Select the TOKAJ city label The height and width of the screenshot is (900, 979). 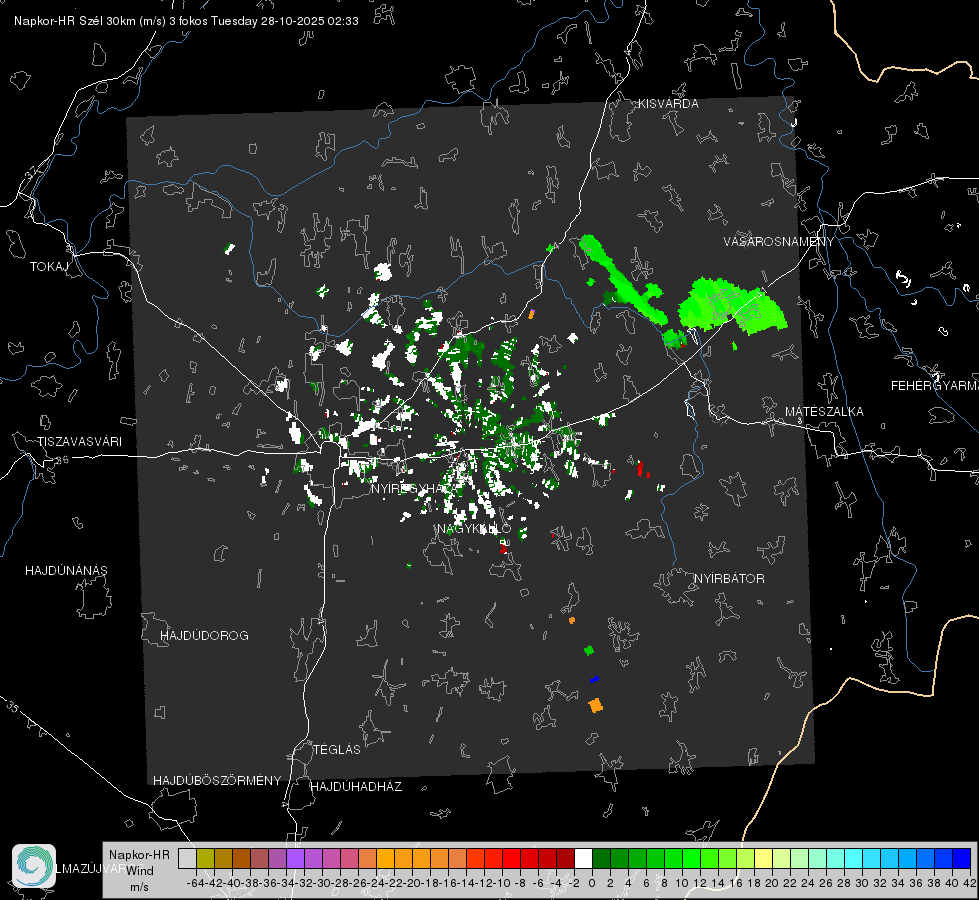pyautogui.click(x=49, y=267)
